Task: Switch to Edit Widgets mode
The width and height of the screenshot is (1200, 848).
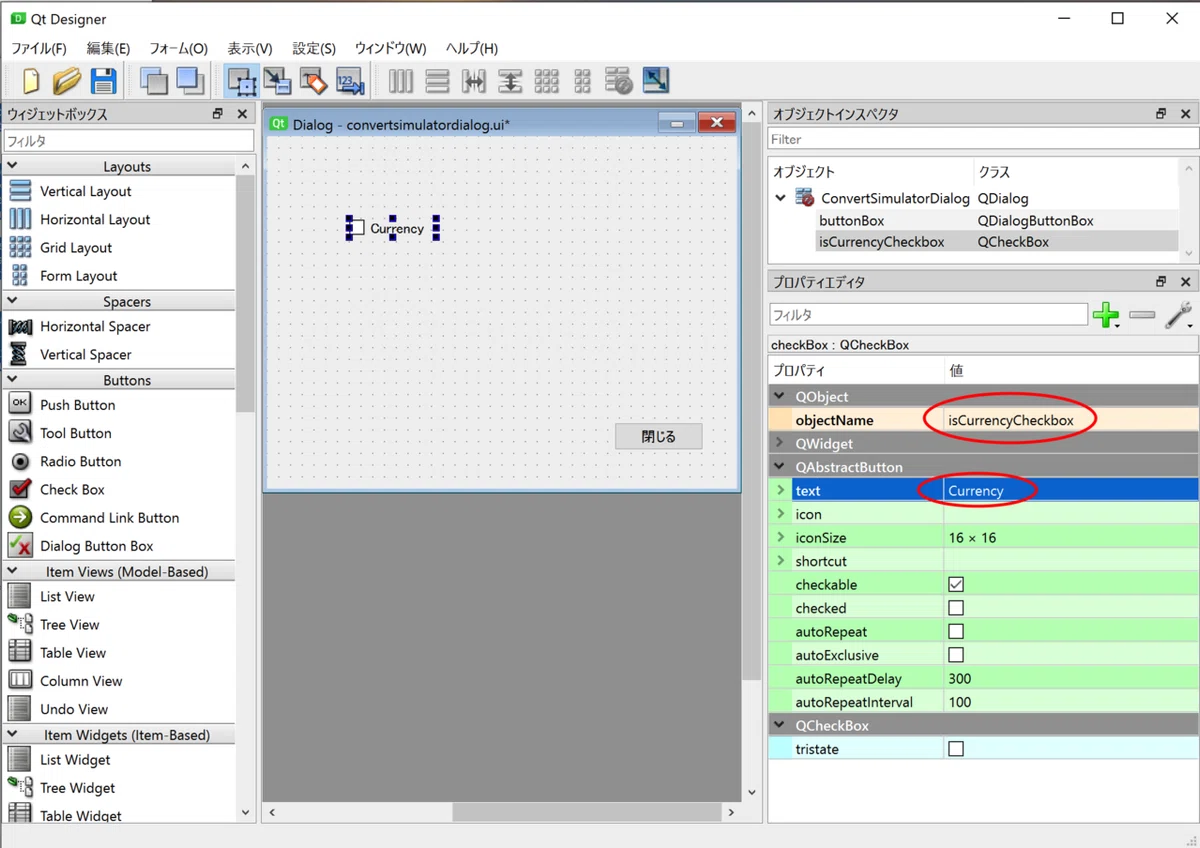Action: (x=241, y=81)
